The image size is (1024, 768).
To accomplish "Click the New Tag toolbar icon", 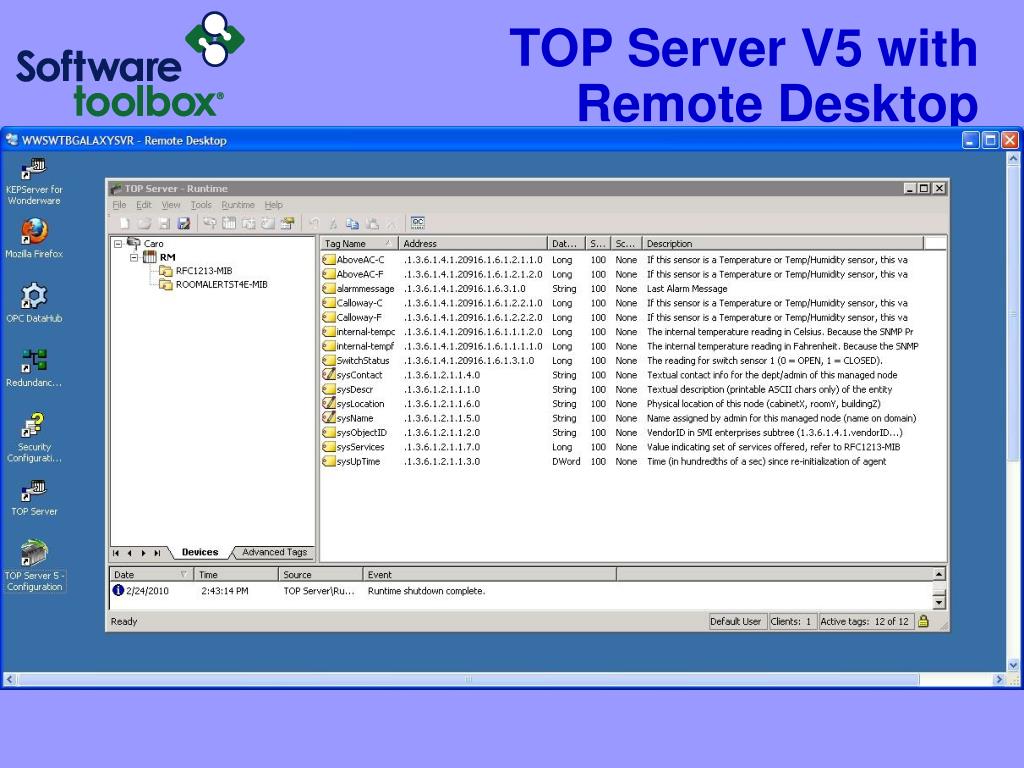I will point(268,223).
